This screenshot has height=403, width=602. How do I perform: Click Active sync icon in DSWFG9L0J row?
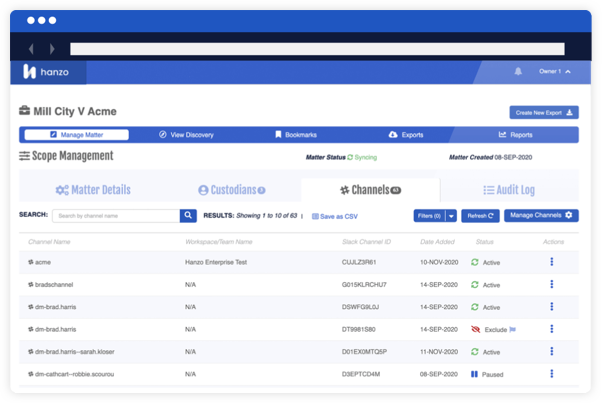475,307
